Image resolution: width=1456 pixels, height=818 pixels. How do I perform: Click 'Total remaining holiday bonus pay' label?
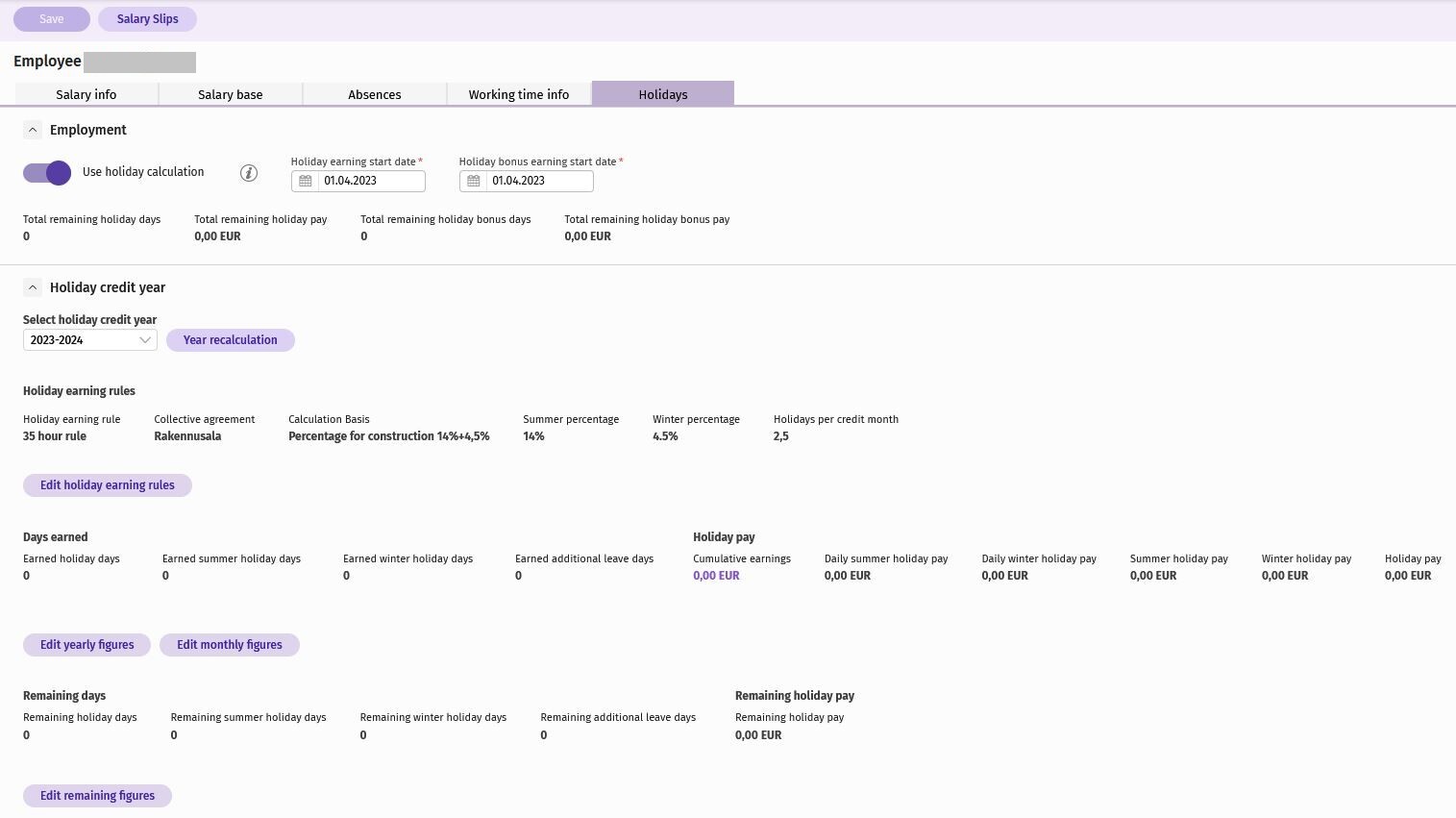click(x=647, y=219)
